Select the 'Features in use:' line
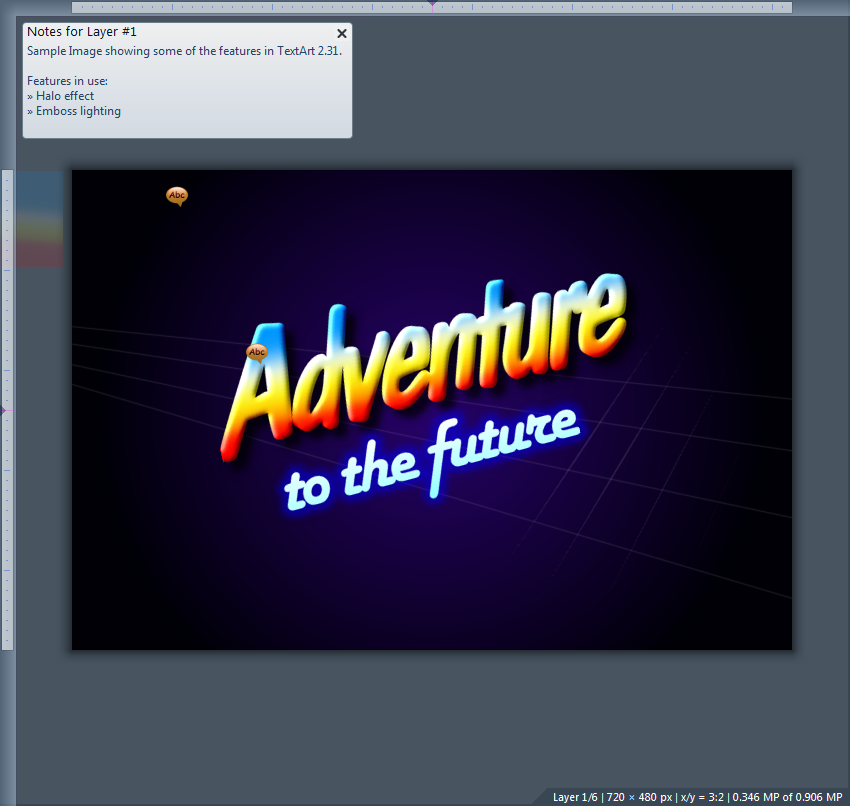Viewport: 850px width, 806px height. click(67, 81)
